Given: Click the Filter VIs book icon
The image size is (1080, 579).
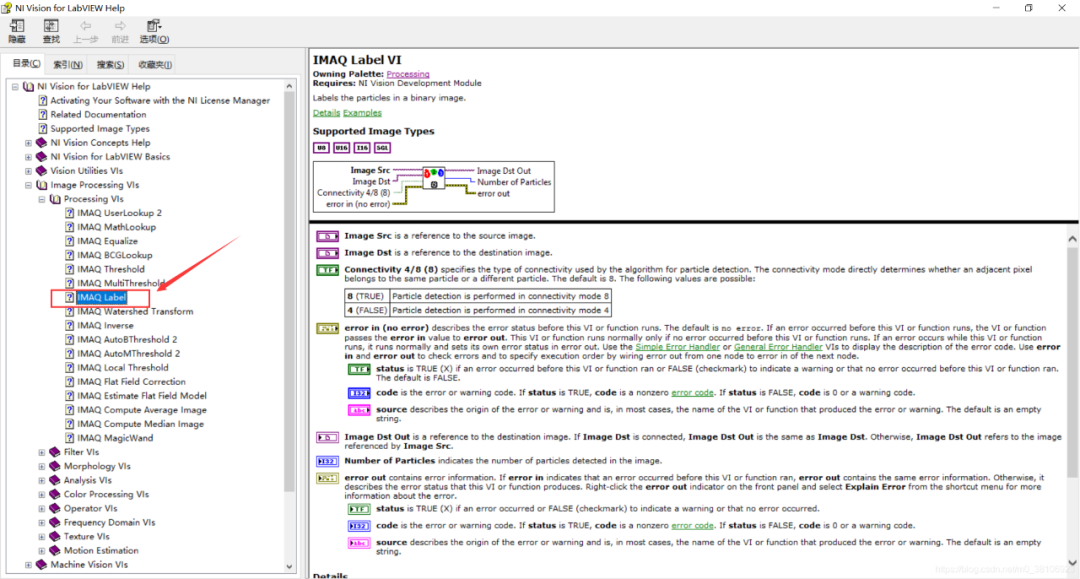Looking at the screenshot, I should 55,452.
